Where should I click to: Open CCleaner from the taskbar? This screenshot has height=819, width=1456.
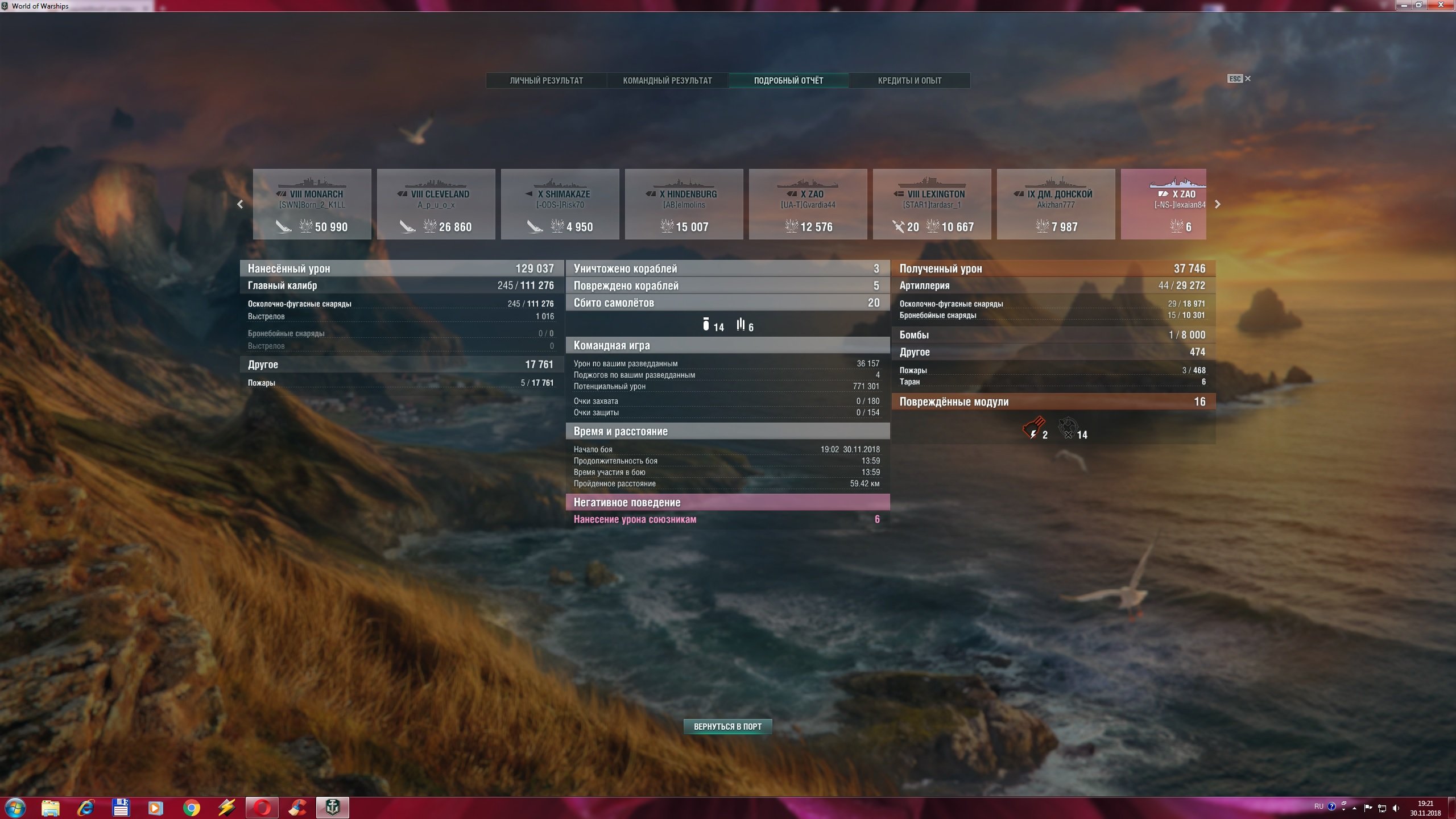point(297,808)
